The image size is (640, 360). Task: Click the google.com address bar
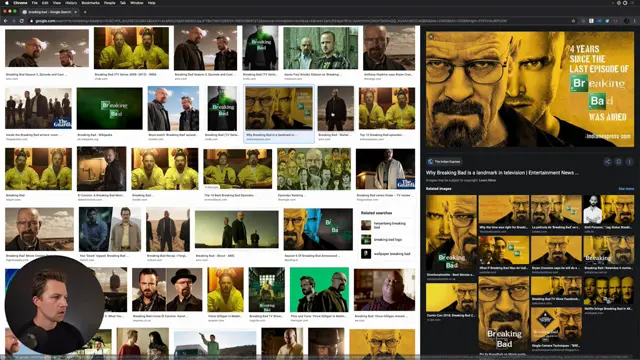[x=300, y=21]
